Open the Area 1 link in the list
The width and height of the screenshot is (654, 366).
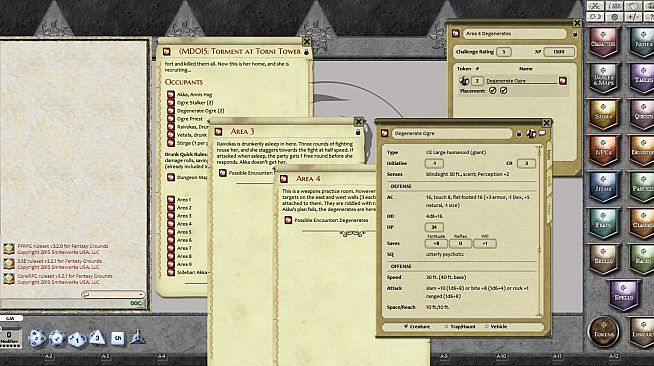[171, 200]
